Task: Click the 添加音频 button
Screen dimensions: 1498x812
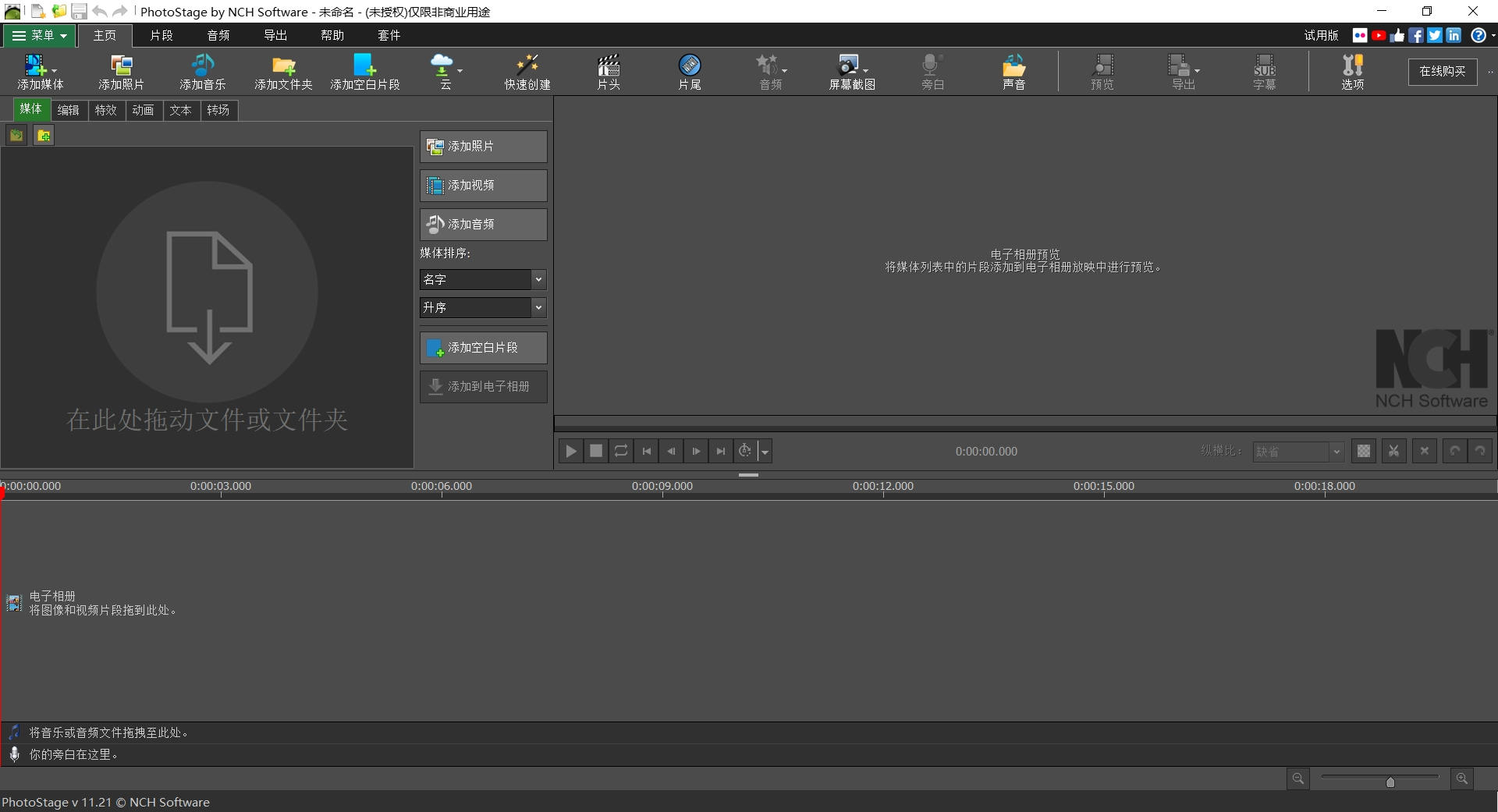Action: pos(483,225)
